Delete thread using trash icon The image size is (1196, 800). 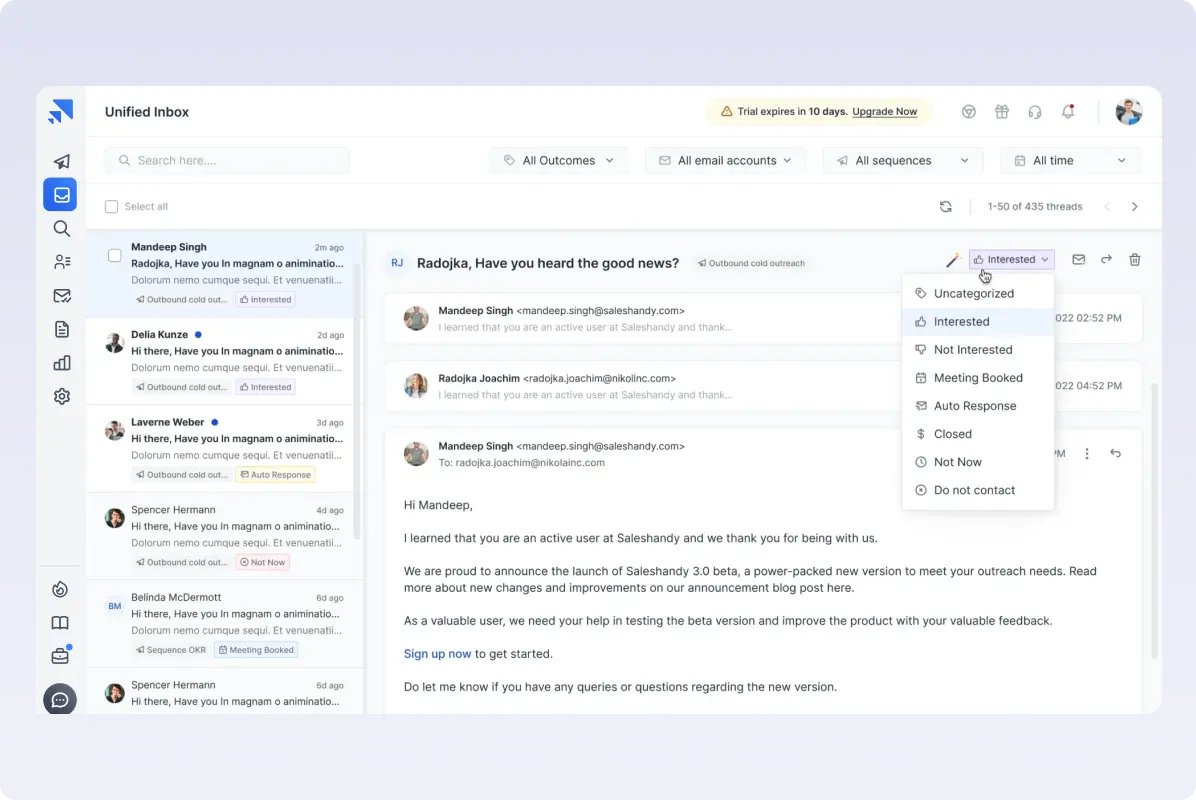pyautogui.click(x=1134, y=260)
